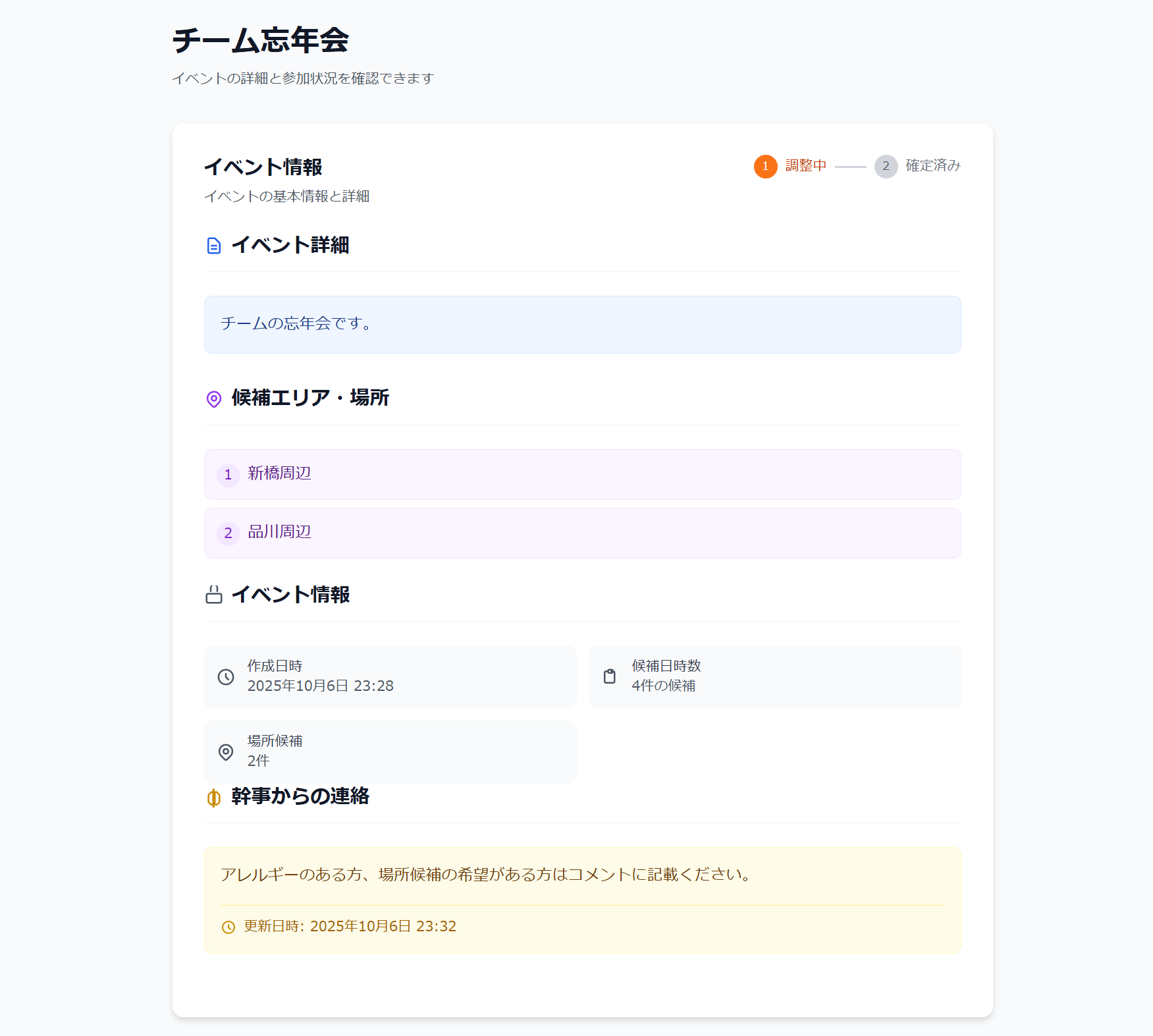Select the 新橋周辺 candidate area row
1153x1036 pixels.
583,474
